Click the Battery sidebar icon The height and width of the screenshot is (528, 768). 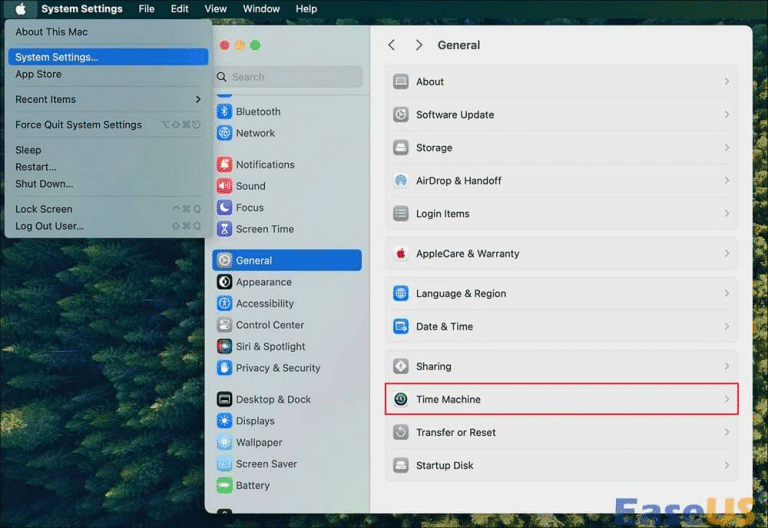[x=224, y=486]
